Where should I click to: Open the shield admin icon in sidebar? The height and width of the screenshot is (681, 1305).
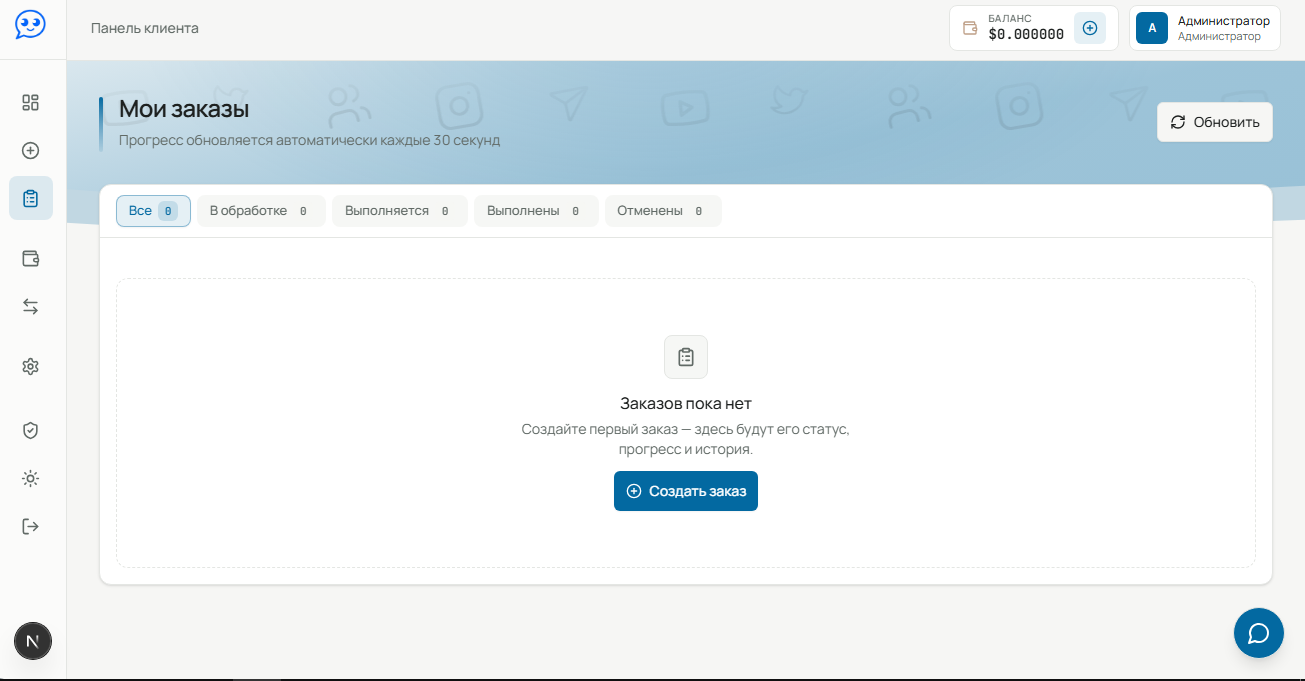pos(31,430)
